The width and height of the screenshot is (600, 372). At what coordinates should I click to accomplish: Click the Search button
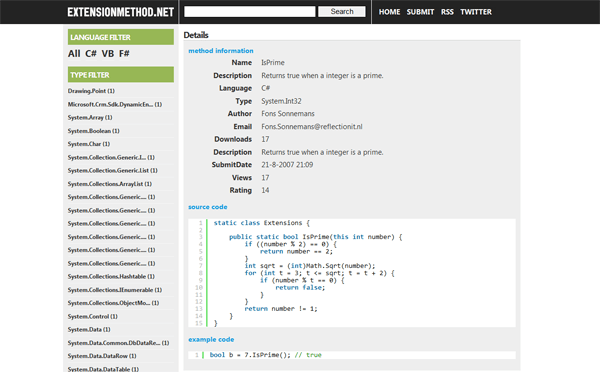click(x=342, y=11)
